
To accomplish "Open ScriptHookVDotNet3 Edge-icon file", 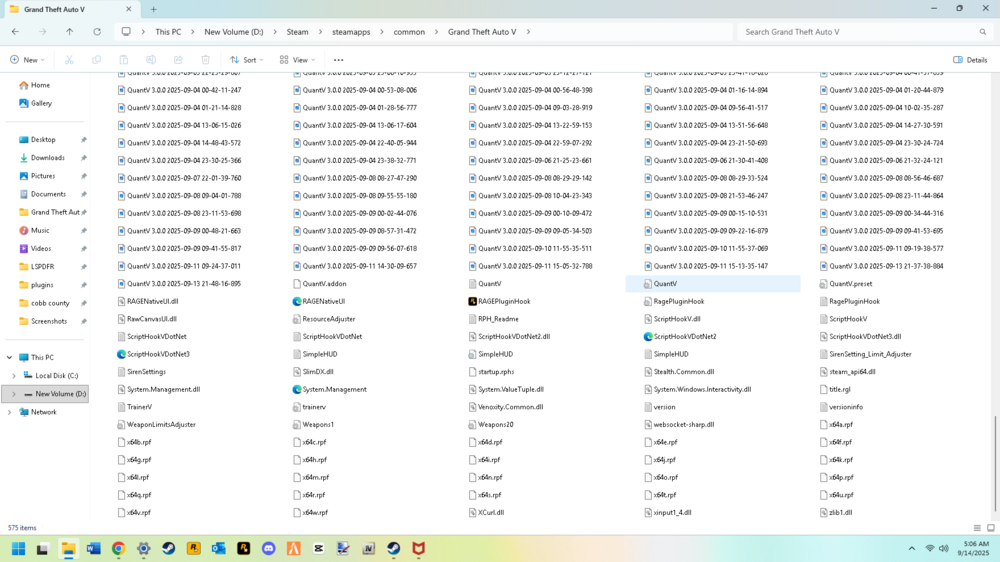I will point(121,354).
